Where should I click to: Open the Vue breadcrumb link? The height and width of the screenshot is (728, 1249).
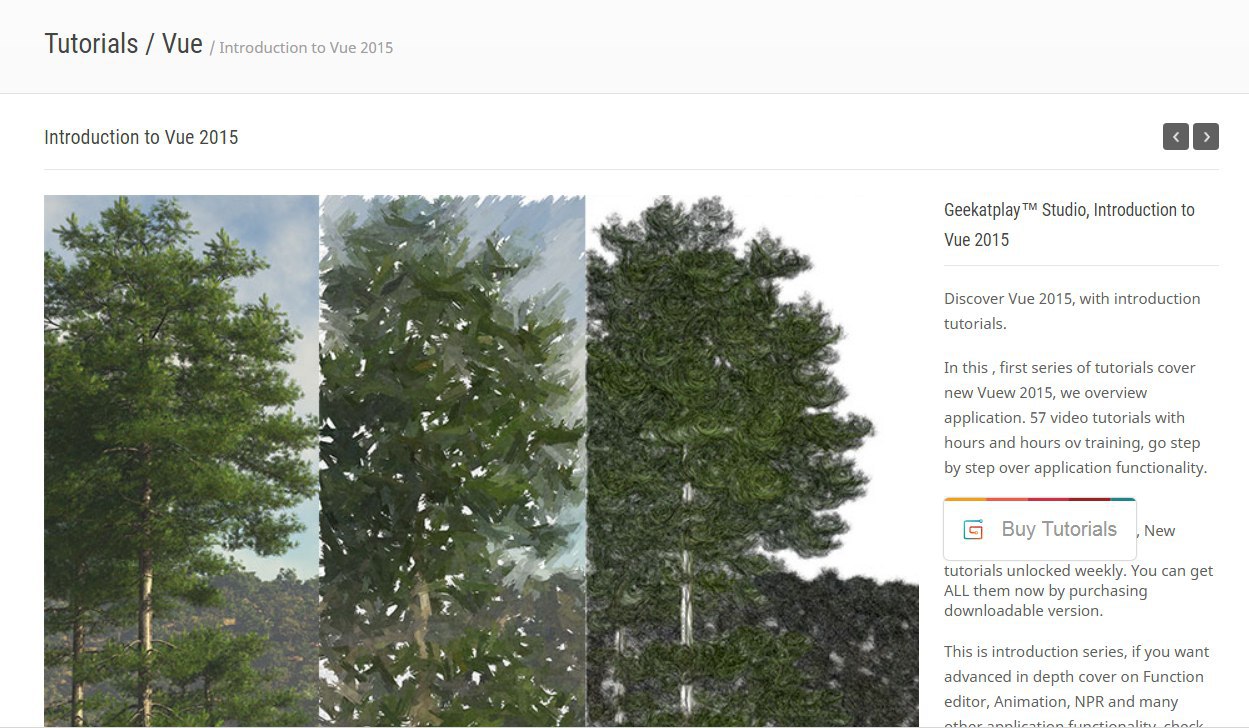click(182, 44)
